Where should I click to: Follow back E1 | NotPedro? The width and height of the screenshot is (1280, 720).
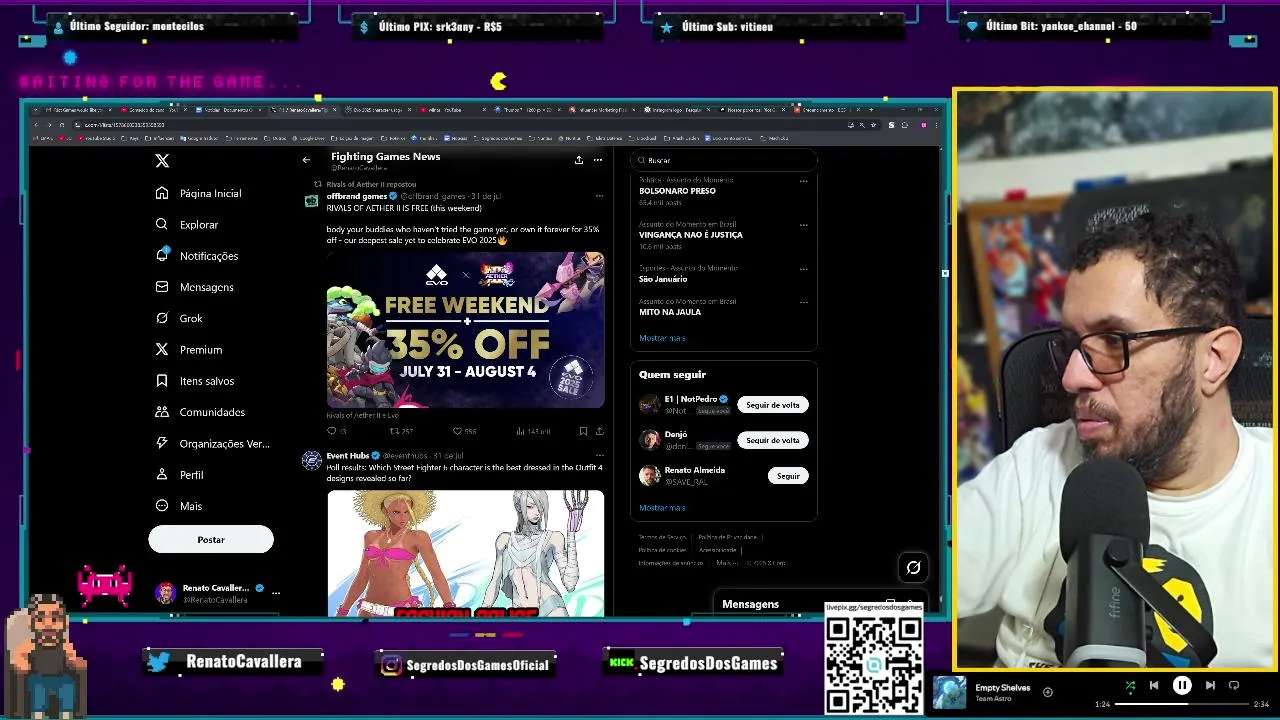tap(773, 405)
